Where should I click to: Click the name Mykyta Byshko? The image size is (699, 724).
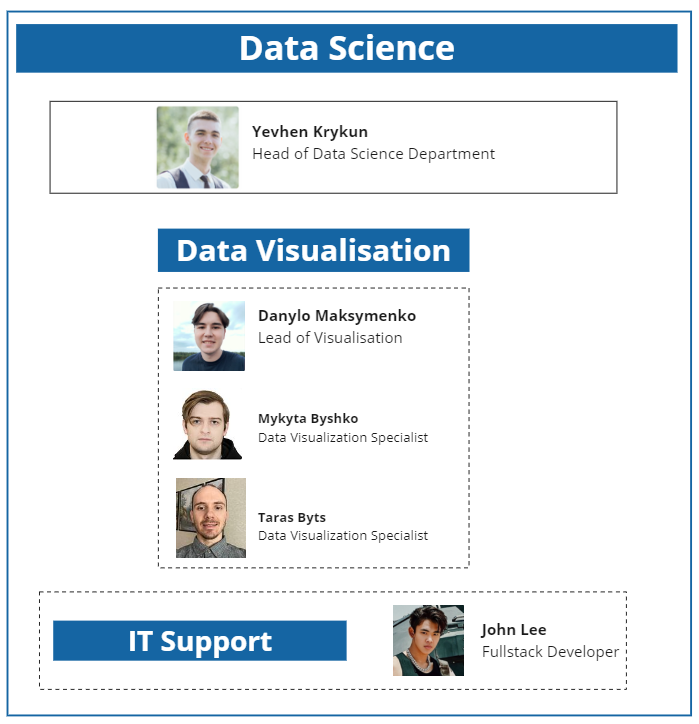308,419
